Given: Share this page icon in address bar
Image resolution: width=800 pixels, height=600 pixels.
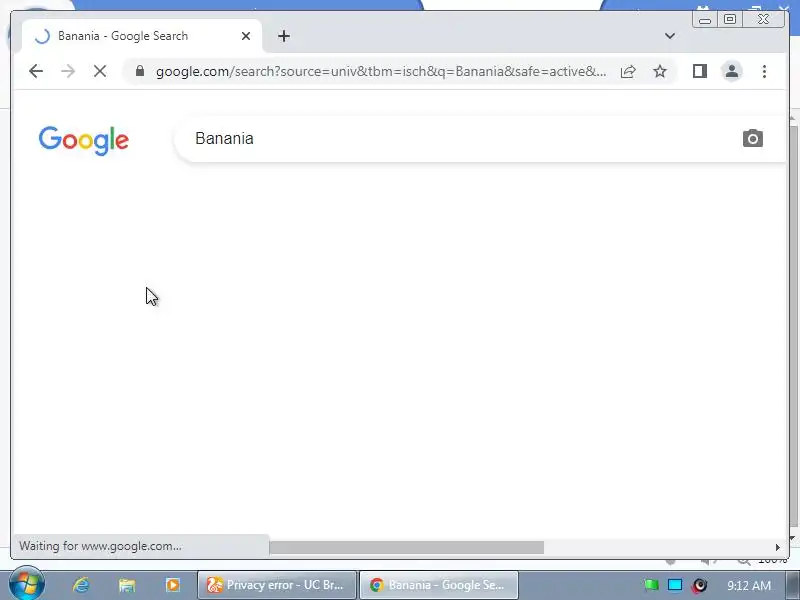Looking at the screenshot, I should (628, 71).
